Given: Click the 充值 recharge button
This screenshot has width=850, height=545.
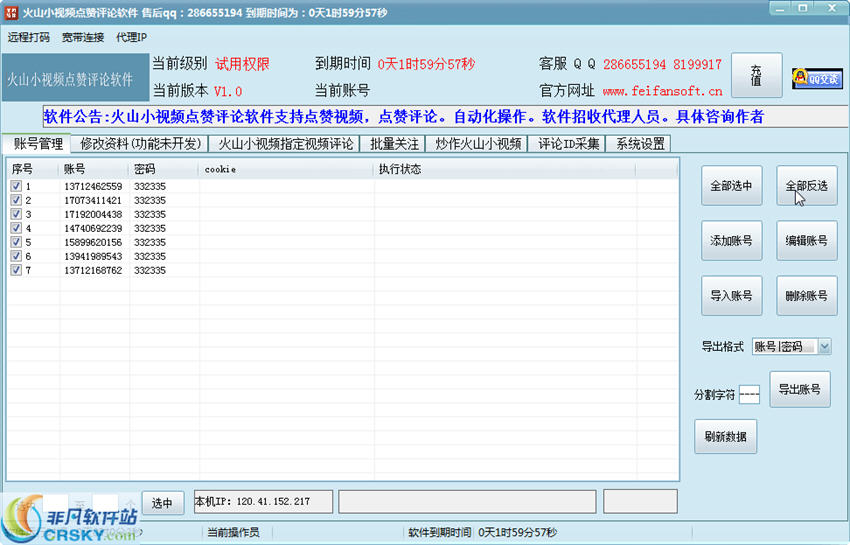Looking at the screenshot, I should click(x=756, y=75).
